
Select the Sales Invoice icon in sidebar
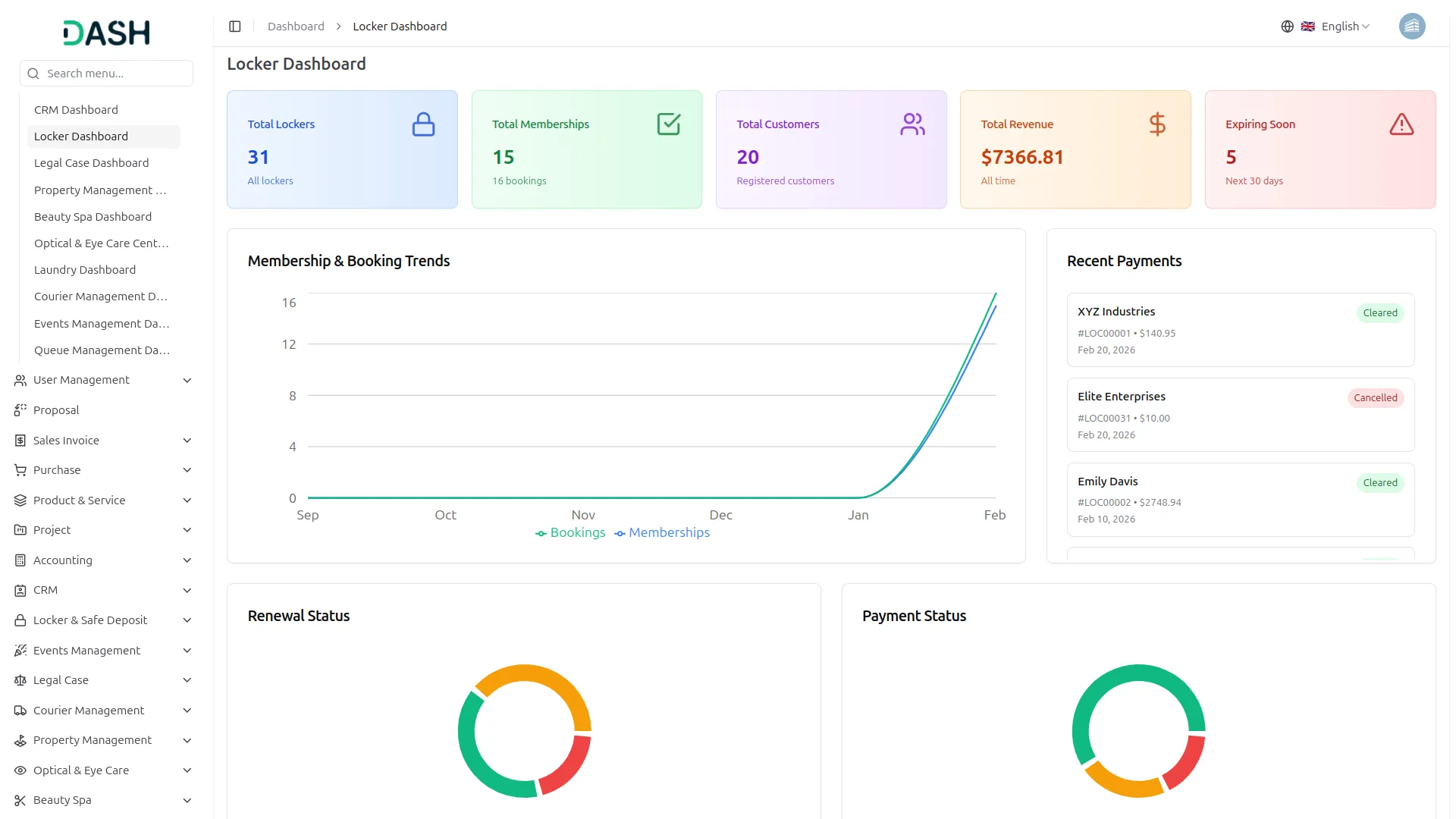point(20,440)
